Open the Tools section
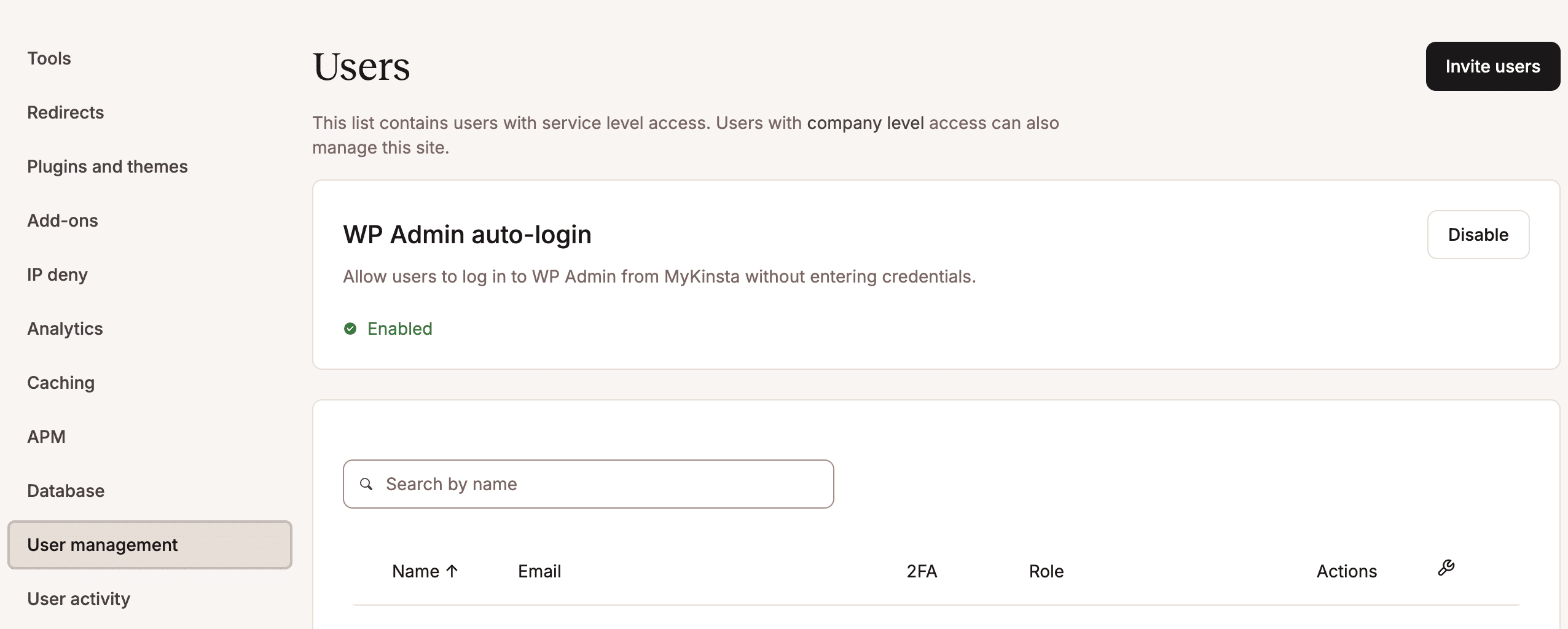The height and width of the screenshot is (629, 1568). click(49, 58)
